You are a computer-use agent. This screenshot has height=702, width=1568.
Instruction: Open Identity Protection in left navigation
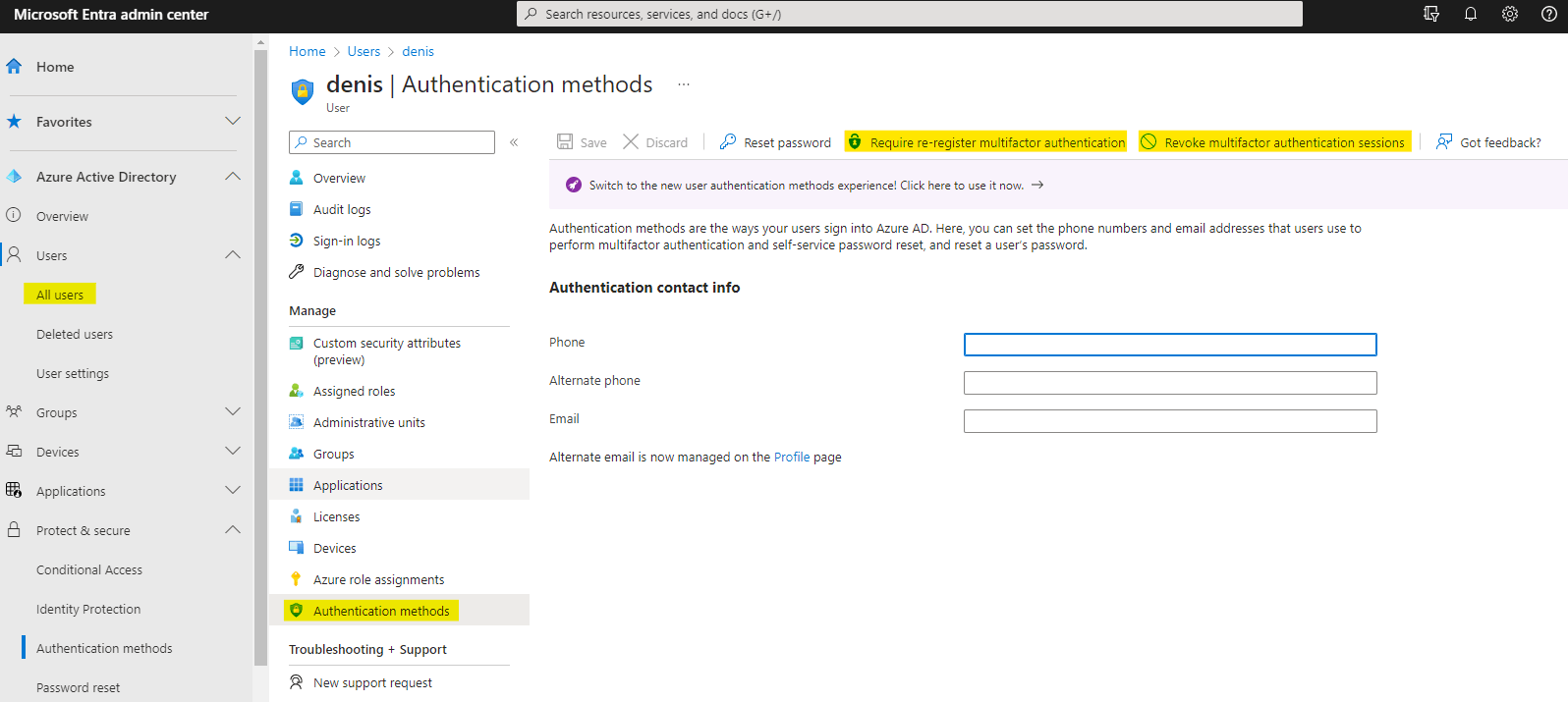[88, 609]
